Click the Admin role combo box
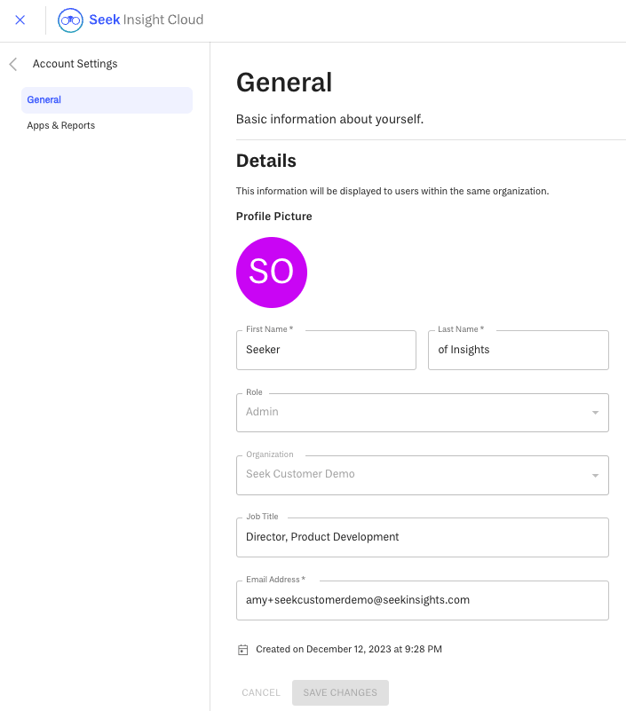This screenshot has height=711, width=626. [x=422, y=412]
